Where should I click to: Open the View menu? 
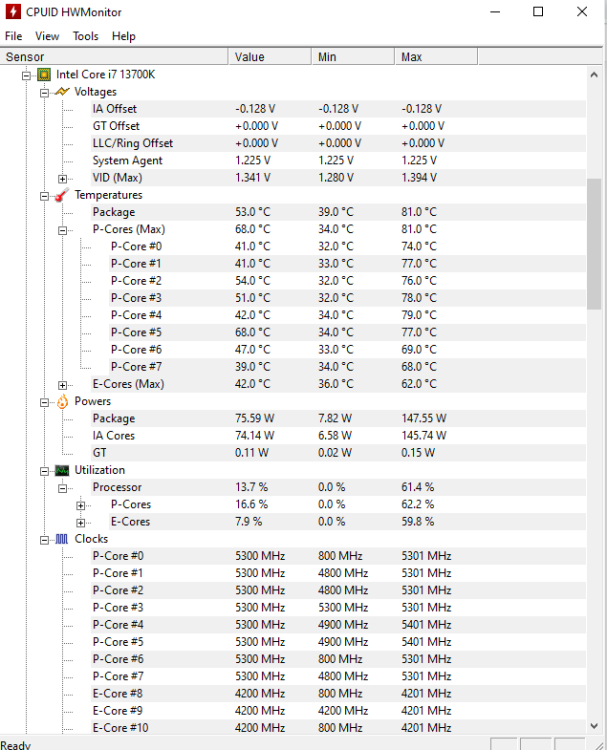point(47,36)
